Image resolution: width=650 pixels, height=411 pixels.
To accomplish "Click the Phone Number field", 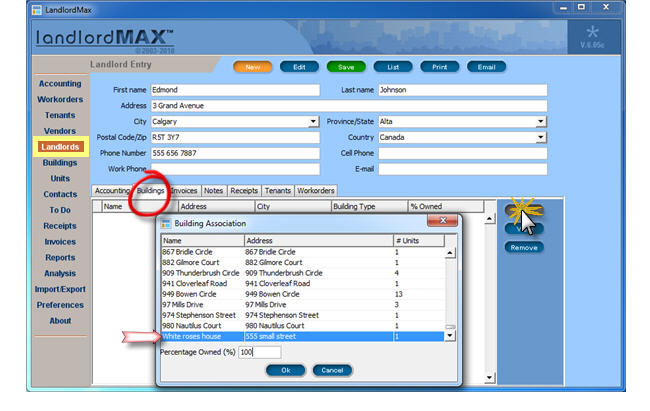I will pyautogui.click(x=235, y=153).
